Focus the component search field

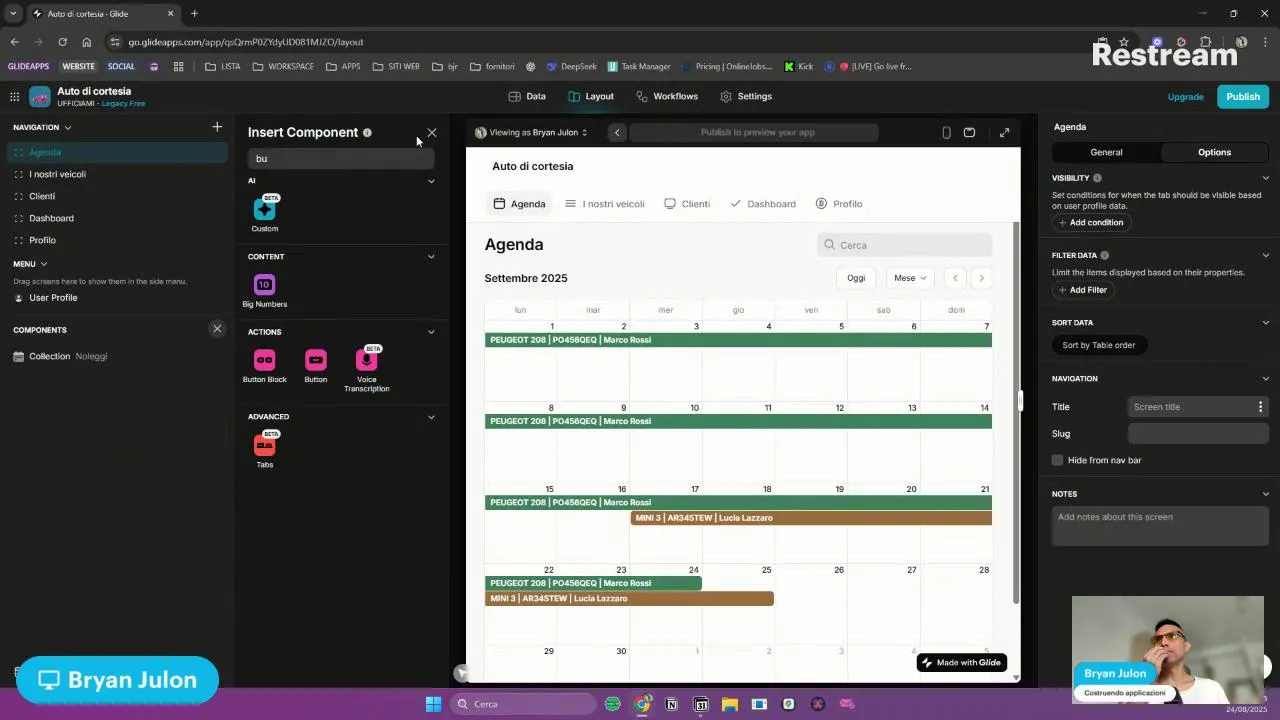pyautogui.click(x=341, y=158)
